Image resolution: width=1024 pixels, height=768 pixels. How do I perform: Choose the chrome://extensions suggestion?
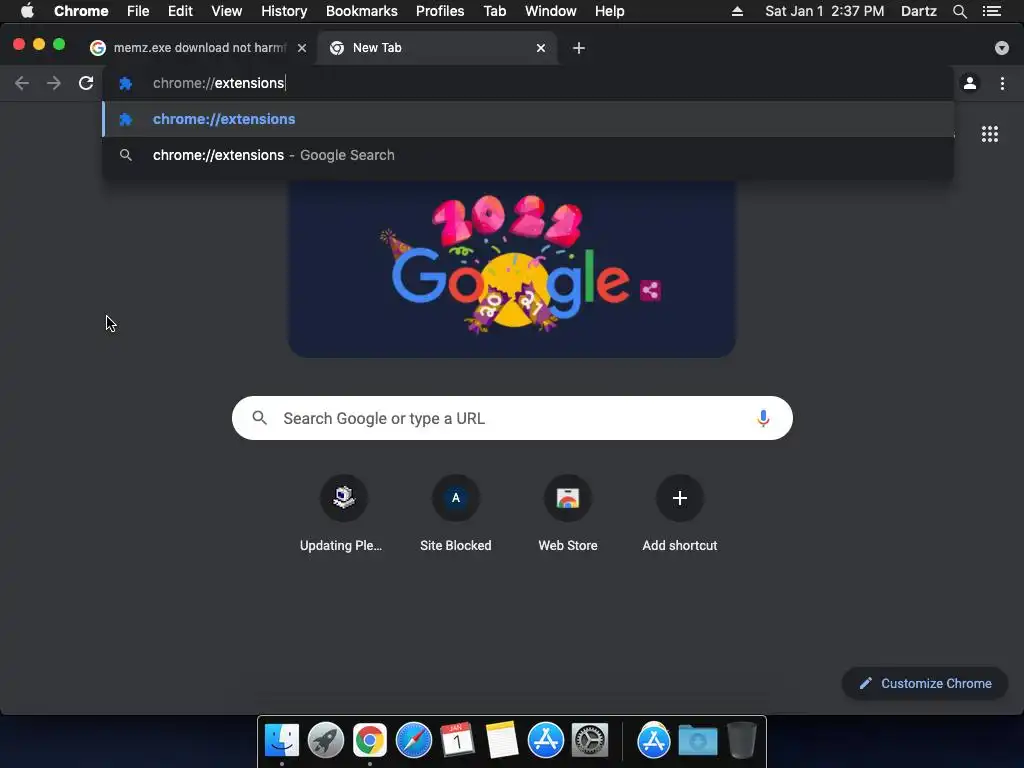click(x=528, y=119)
